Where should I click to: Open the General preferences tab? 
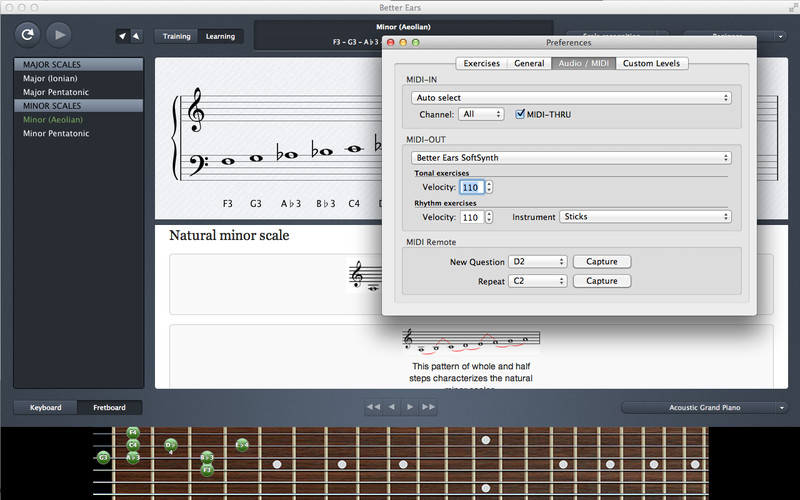tap(529, 63)
